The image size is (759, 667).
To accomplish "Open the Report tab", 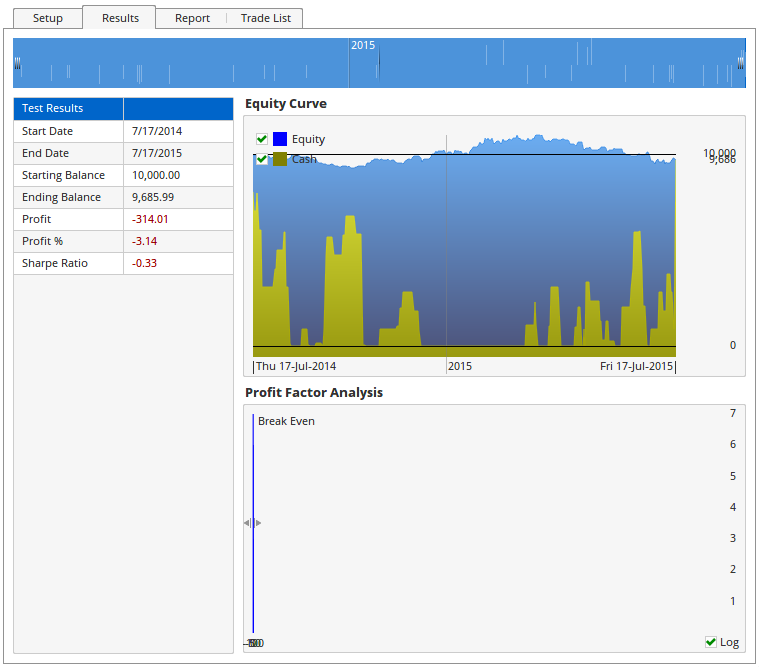I will (x=192, y=18).
